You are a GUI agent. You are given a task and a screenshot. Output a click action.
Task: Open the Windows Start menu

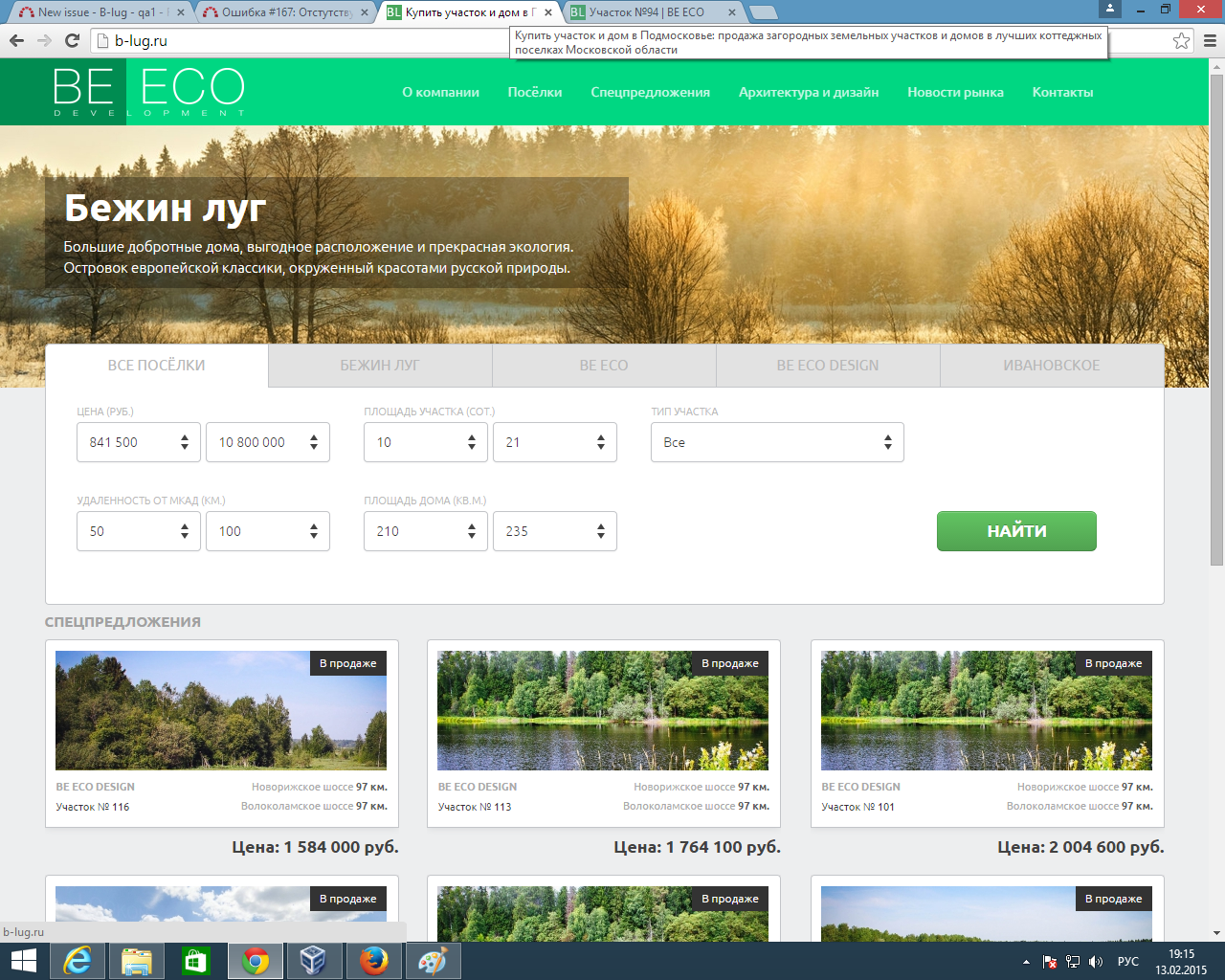(23, 961)
